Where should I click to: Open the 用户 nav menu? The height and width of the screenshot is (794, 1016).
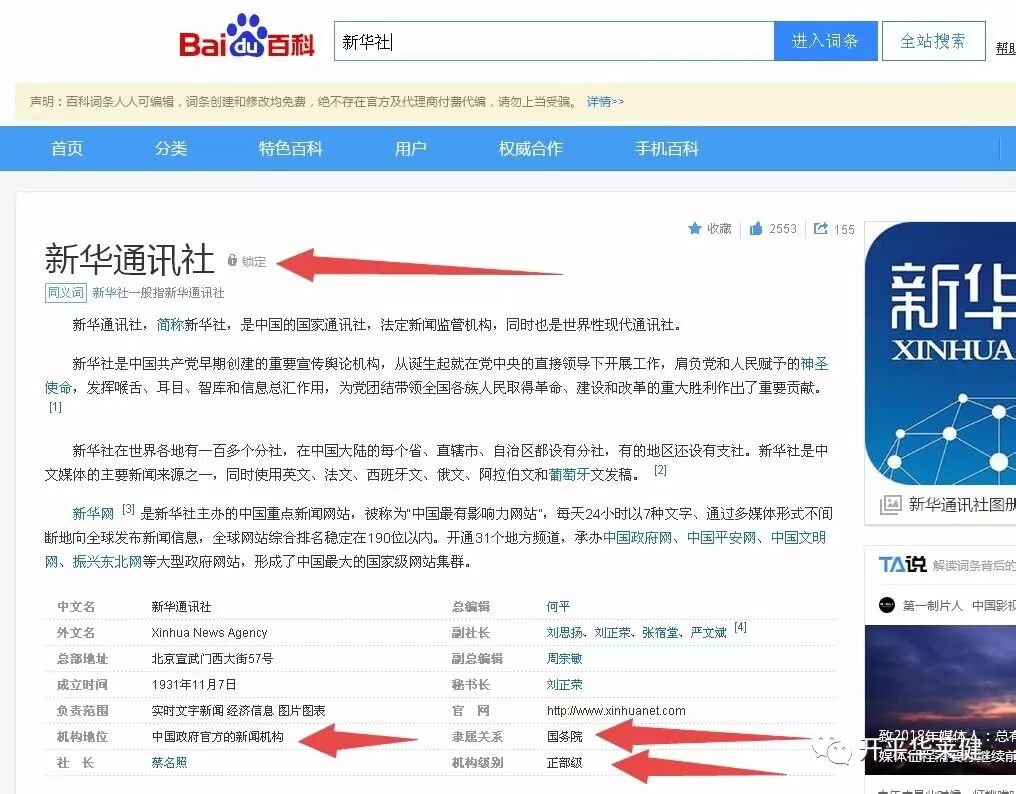(x=411, y=148)
